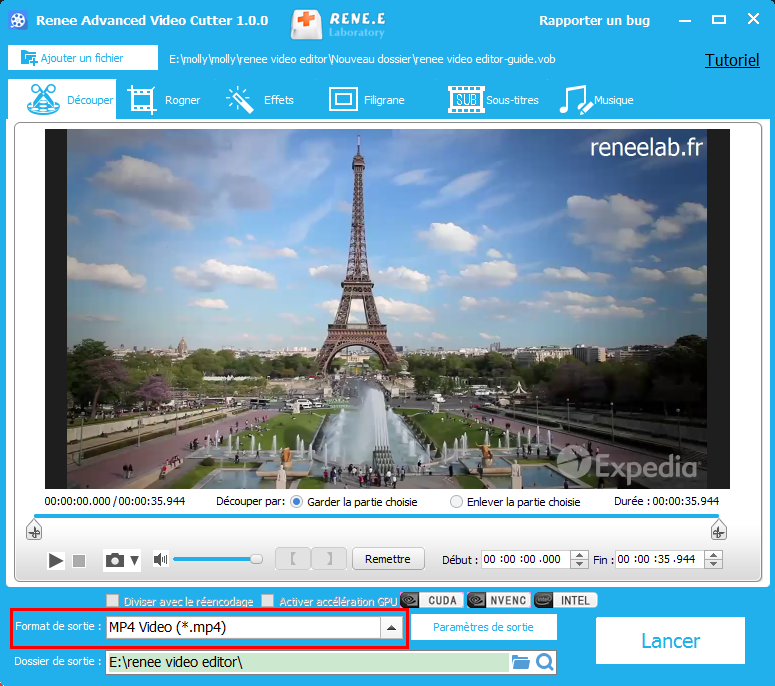Browse output folder with folder icon
This screenshot has height=686, width=775.
coord(520,662)
